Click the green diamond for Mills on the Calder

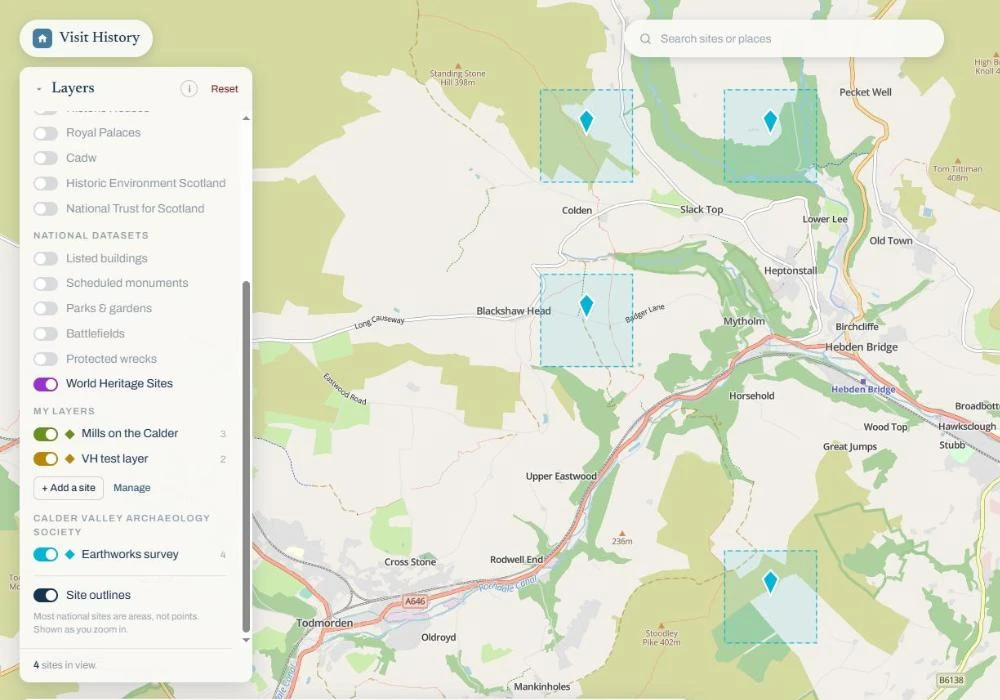tap(70, 434)
